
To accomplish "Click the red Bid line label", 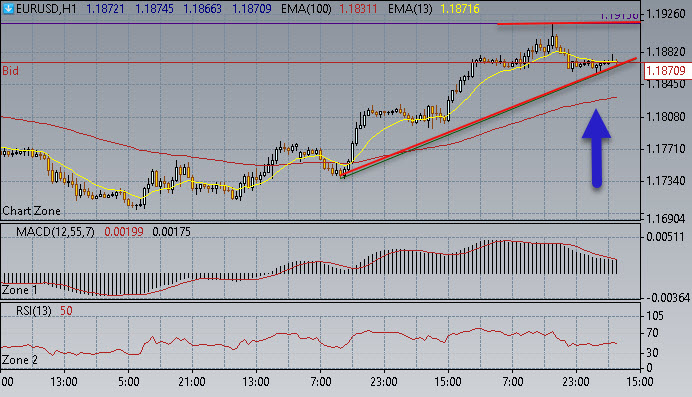I will coord(10,71).
